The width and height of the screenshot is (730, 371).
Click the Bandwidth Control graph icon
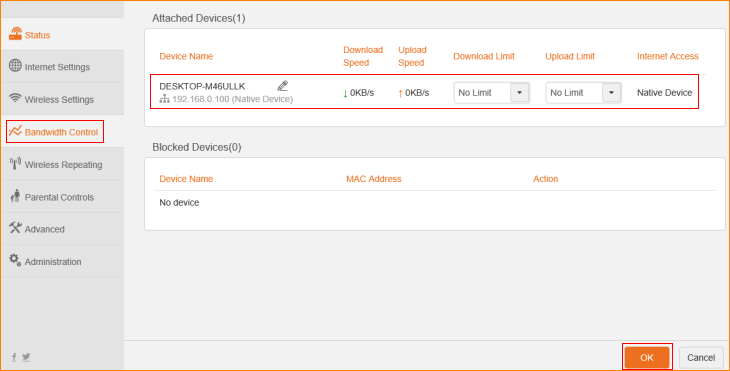click(15, 131)
